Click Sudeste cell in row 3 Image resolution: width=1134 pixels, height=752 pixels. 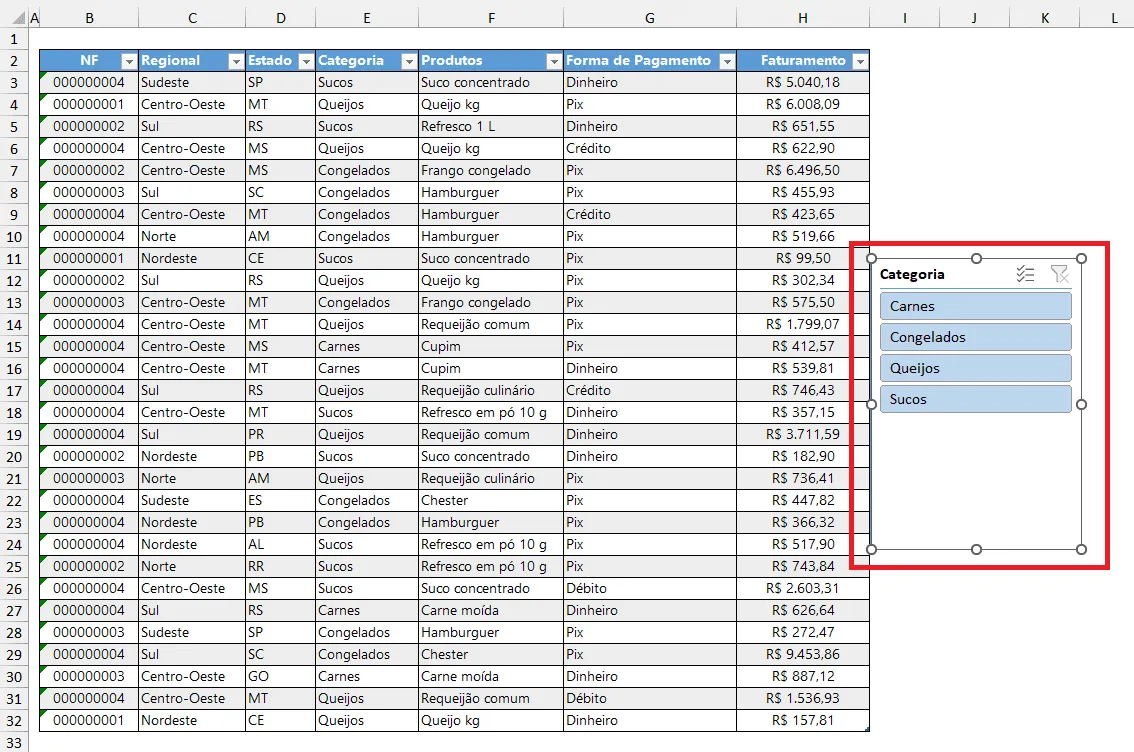[x=192, y=82]
